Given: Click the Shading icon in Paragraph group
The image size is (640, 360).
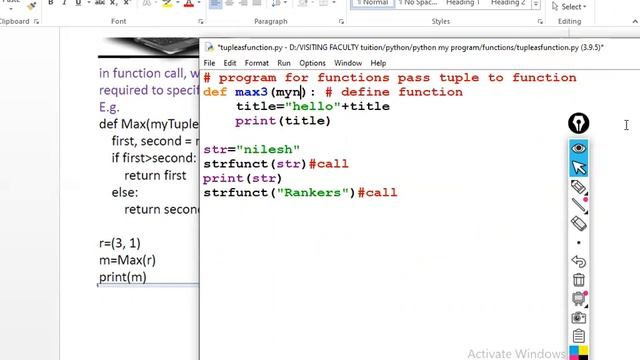Looking at the screenshot, I should click(x=302, y=3).
